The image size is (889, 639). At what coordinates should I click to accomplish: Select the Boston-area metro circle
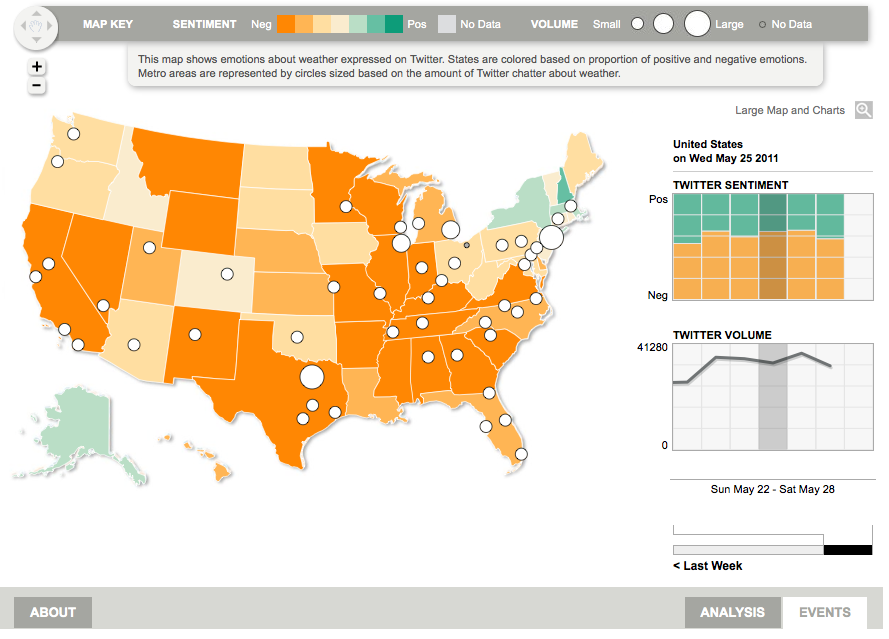click(x=571, y=206)
